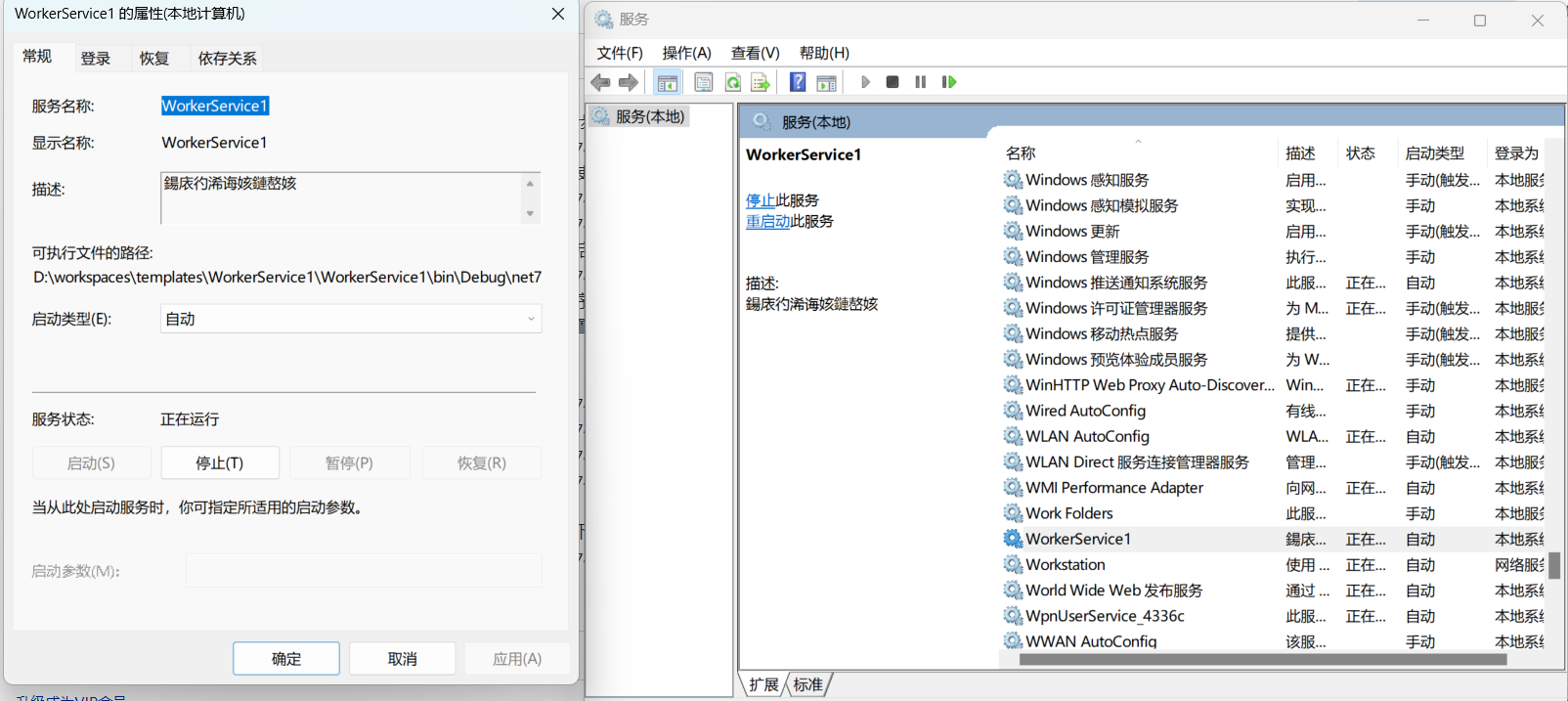This screenshot has width=1568, height=701.
Task: Select 常规 tab in properties dialog
Action: pos(37,57)
